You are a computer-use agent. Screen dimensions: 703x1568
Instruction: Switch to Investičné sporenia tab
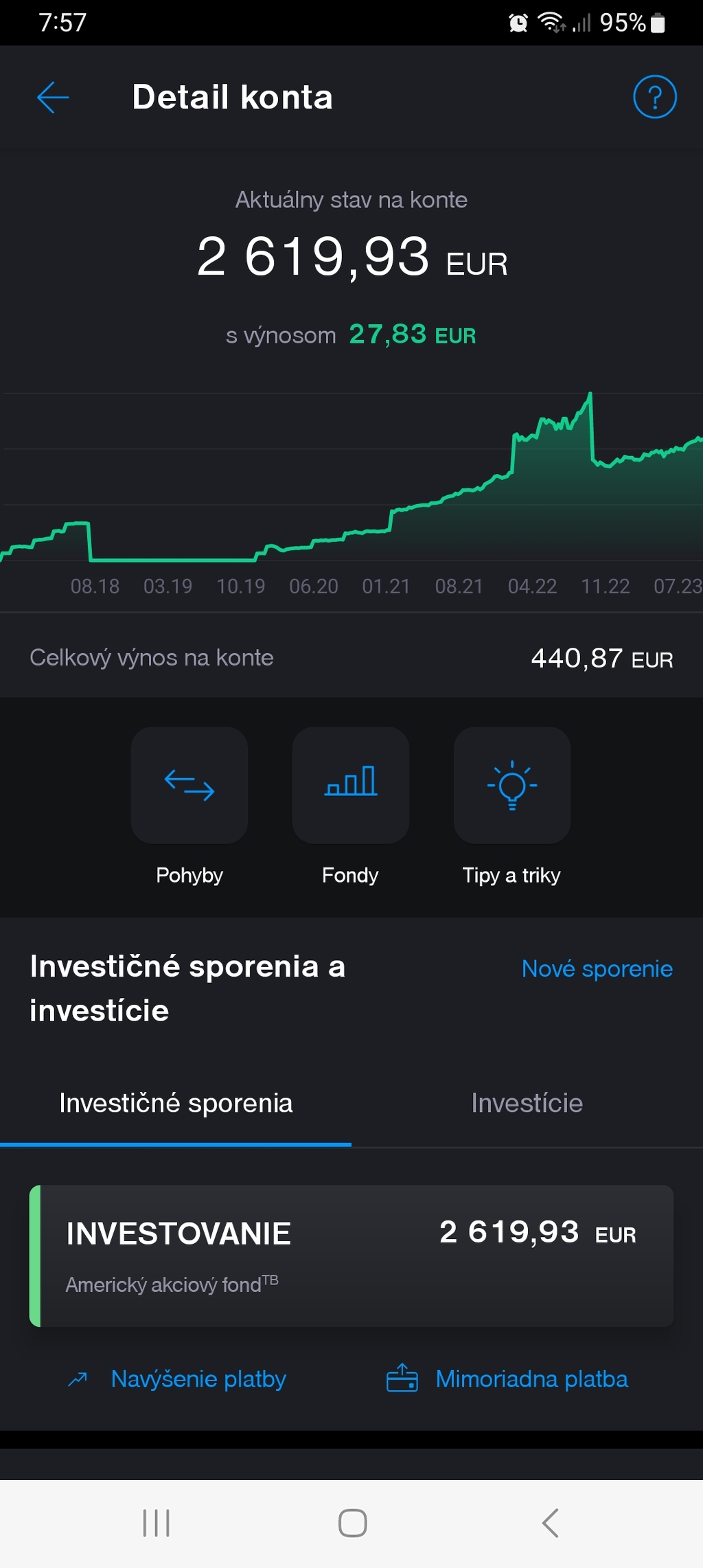point(176,1103)
